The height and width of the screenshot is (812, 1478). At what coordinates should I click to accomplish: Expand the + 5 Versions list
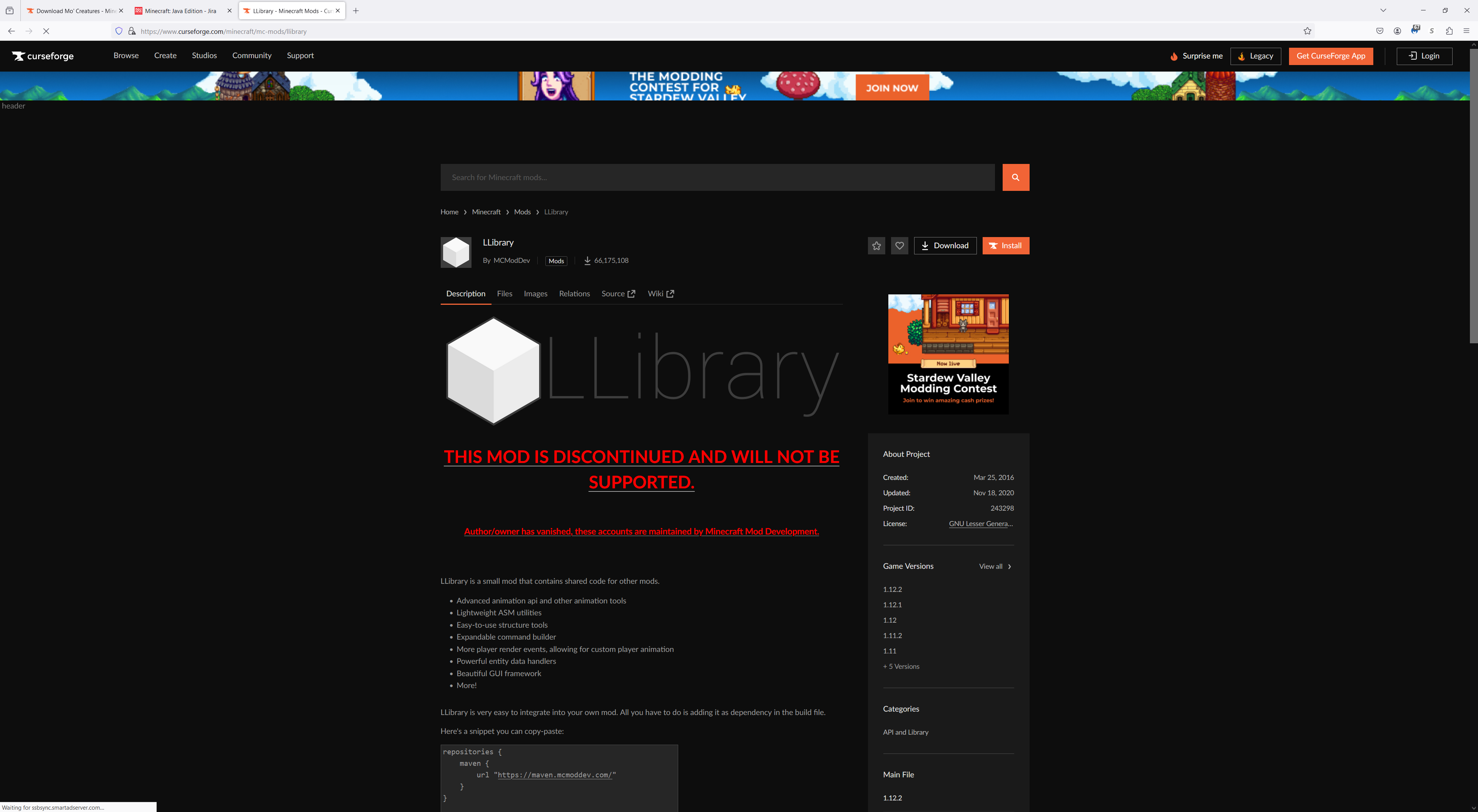(901, 666)
